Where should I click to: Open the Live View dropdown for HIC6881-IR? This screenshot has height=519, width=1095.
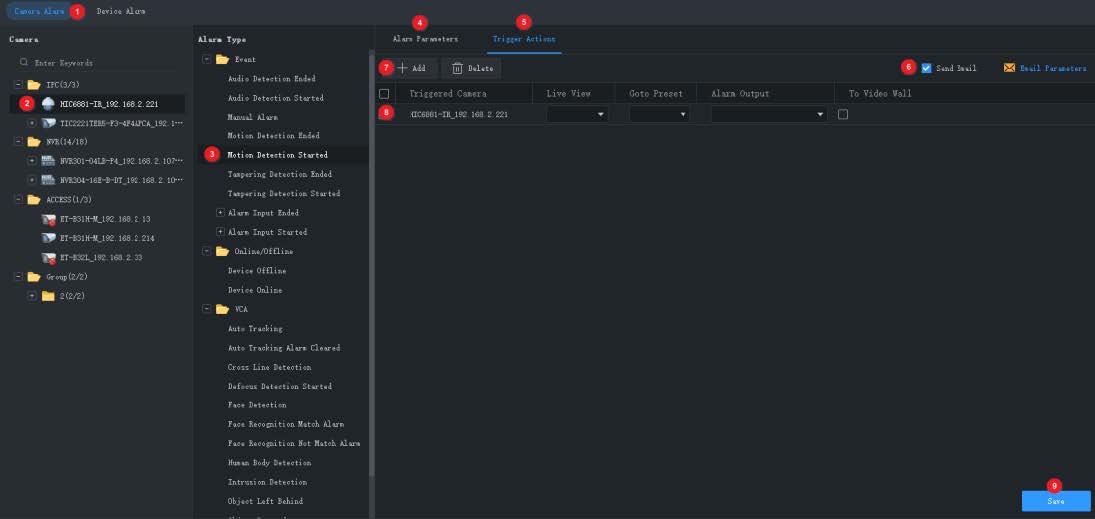click(x=577, y=115)
